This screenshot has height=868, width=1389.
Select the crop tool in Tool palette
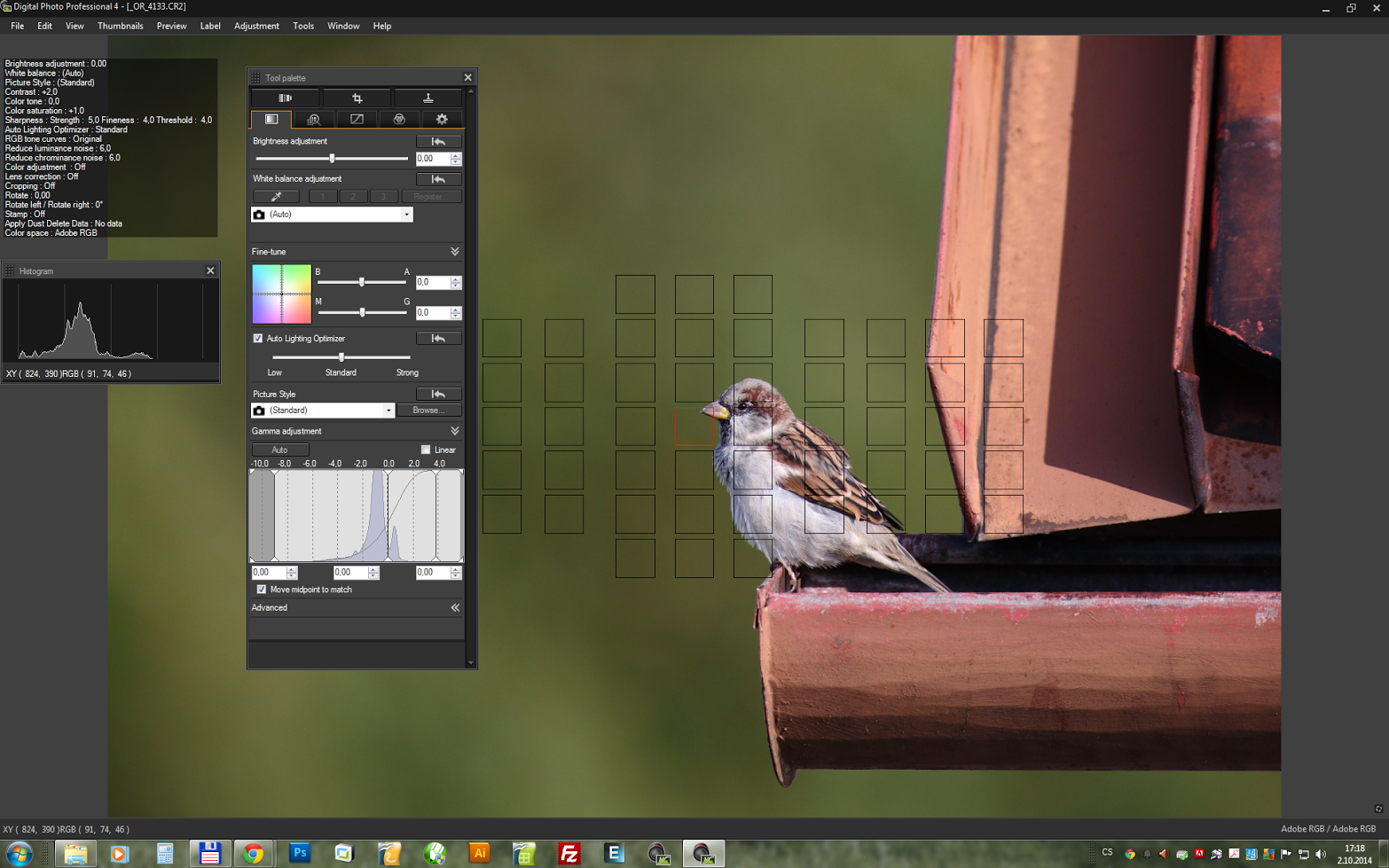pos(357,98)
